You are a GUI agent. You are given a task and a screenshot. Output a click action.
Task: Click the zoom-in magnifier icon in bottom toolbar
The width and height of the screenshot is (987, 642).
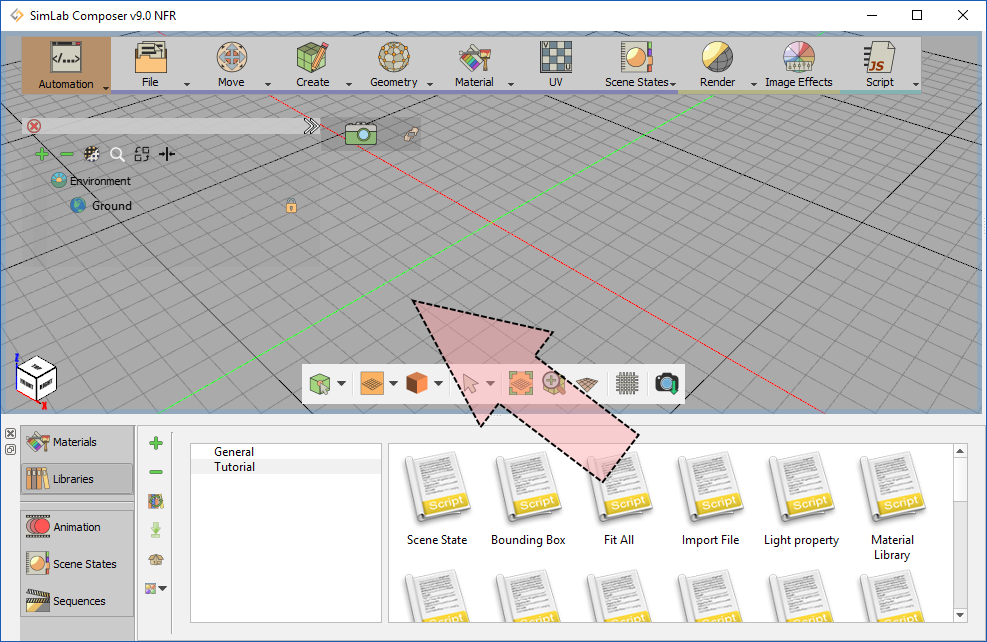click(552, 383)
